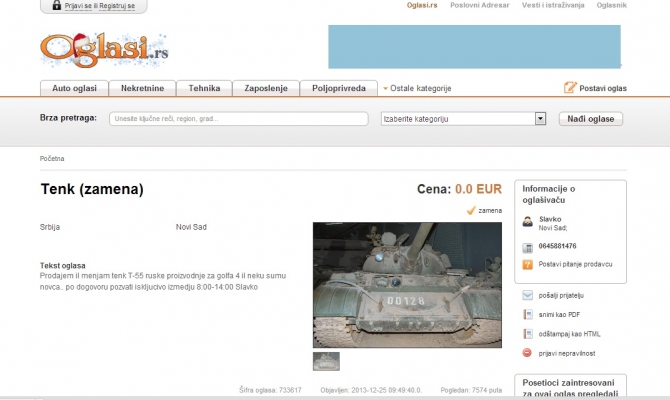This screenshot has height=400, width=670.
Task: Click the phone icon beside 0645881476
Action: click(528, 246)
